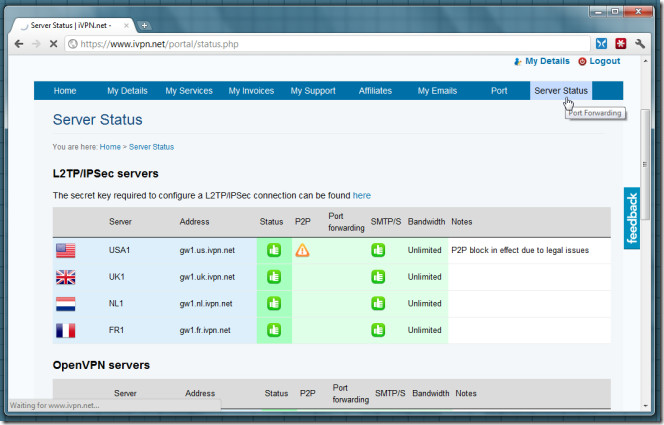Click UK1 SMTP/S thumbs-up icon
The height and width of the screenshot is (425, 664).
378,277
